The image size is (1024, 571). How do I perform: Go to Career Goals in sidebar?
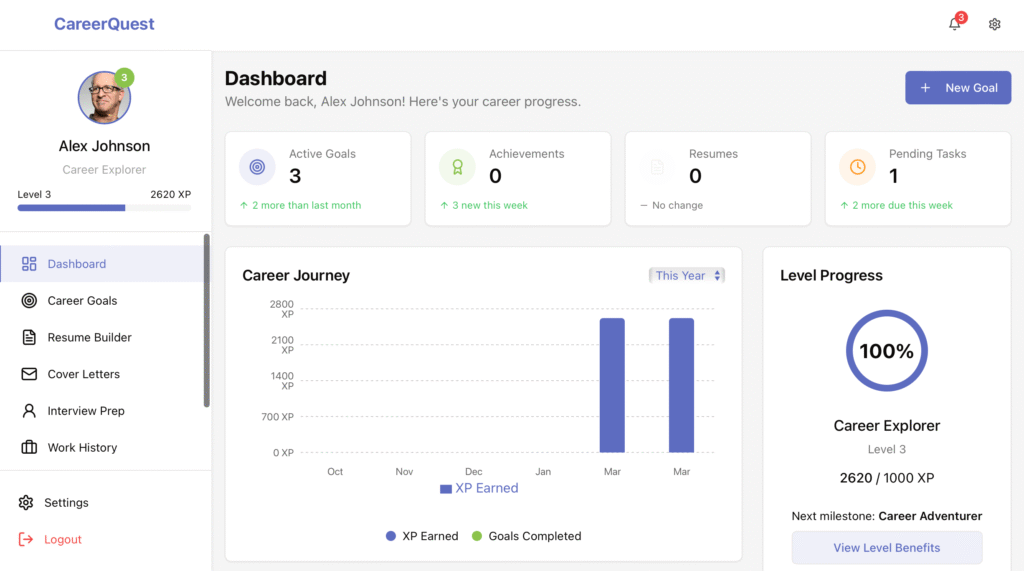[x=82, y=301]
